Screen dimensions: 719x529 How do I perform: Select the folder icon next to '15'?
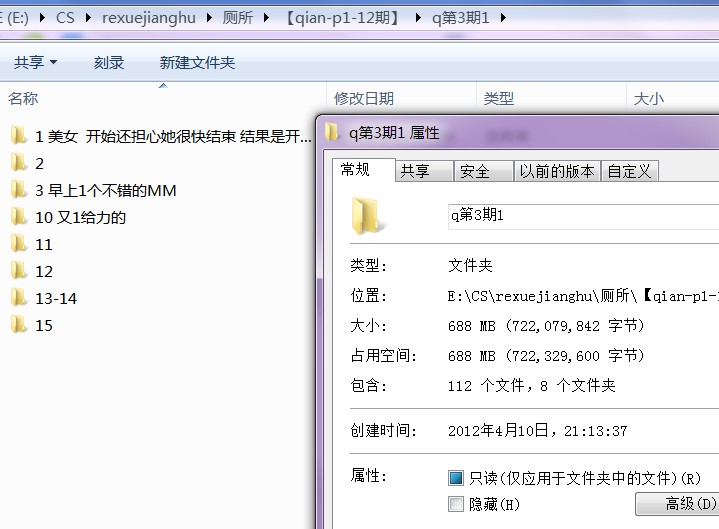coord(19,325)
